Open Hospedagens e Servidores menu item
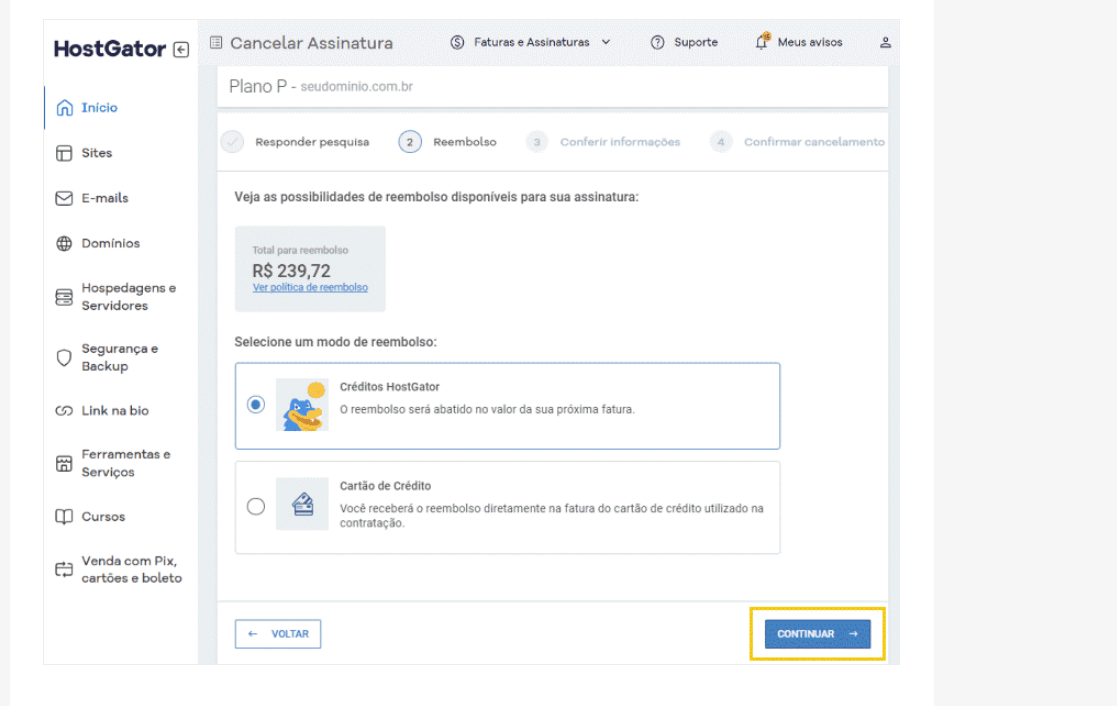 (x=129, y=297)
